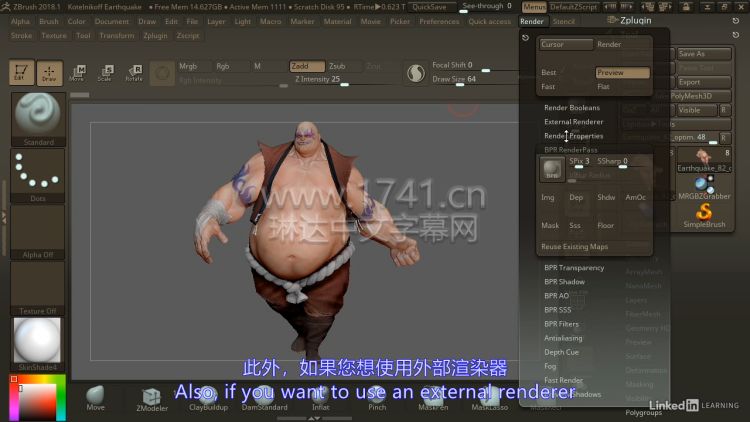Choose the DamStandard brush
The image size is (750, 422).
pyautogui.click(x=265, y=399)
